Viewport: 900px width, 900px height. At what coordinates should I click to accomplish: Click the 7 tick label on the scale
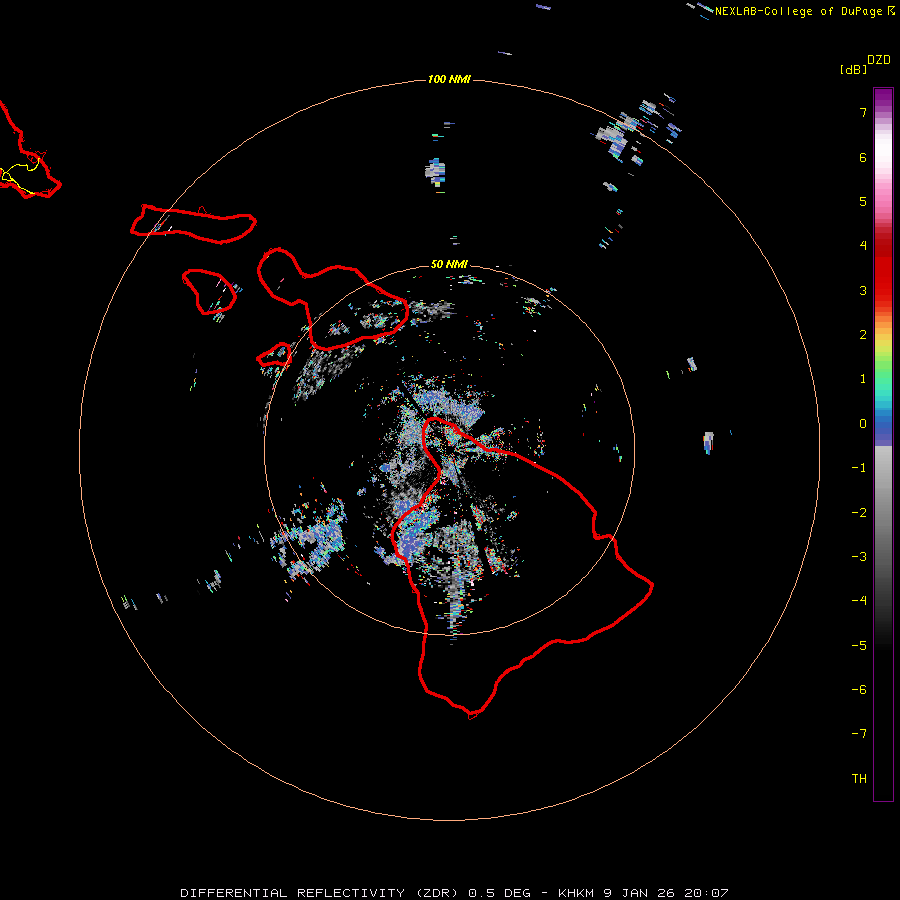863,112
